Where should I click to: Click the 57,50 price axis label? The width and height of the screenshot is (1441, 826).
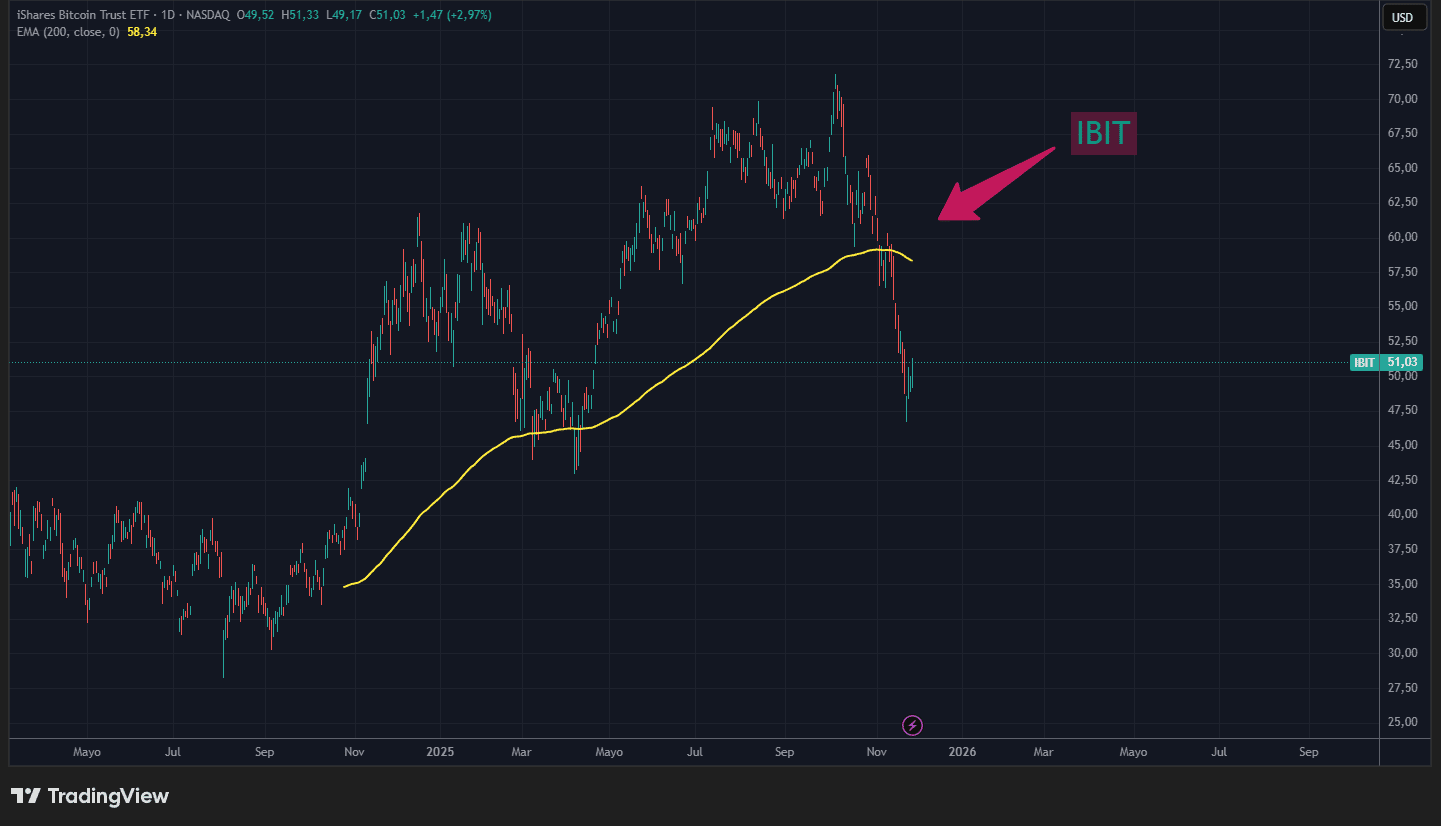point(1403,271)
